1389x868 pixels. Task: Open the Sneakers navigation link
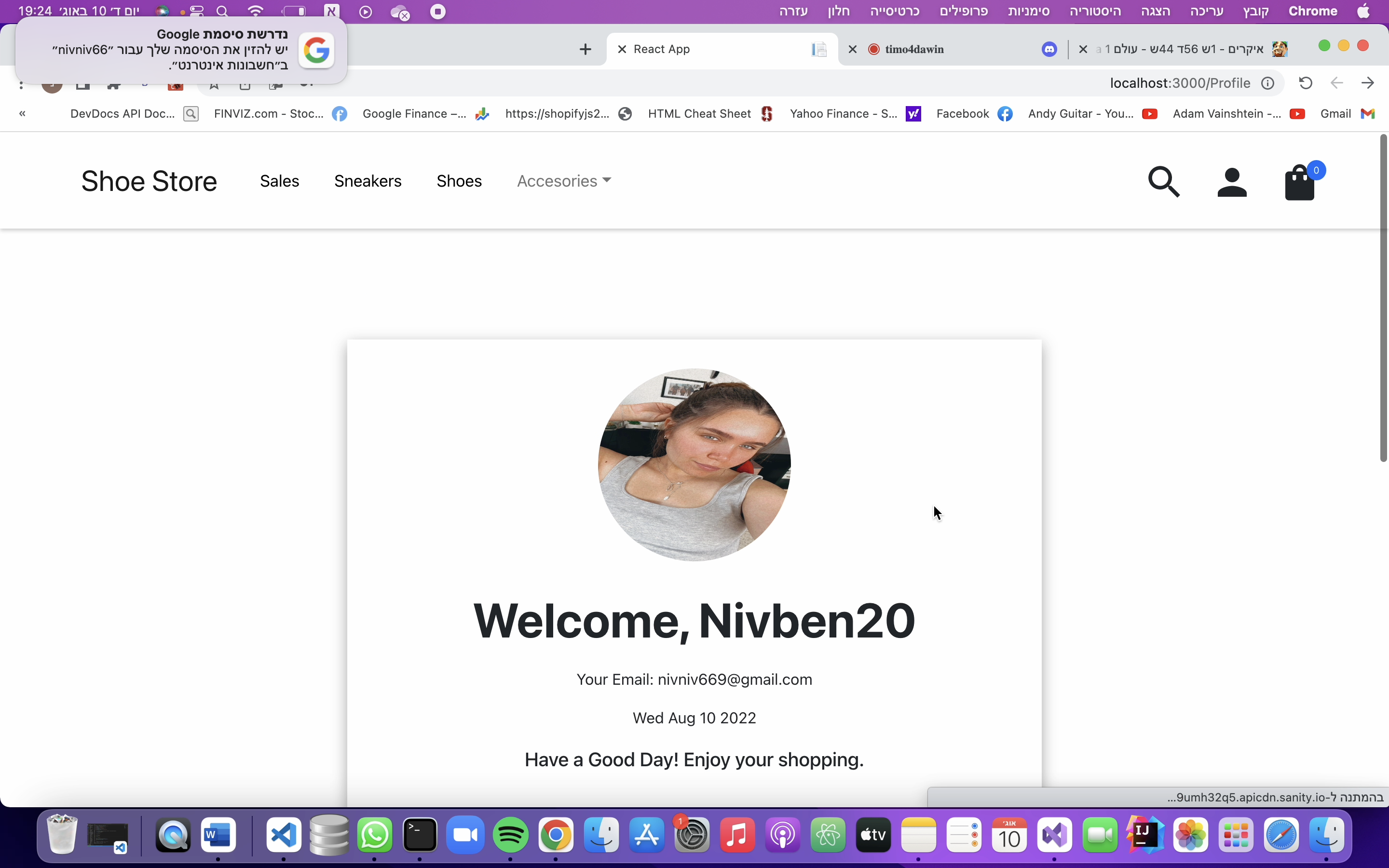tap(368, 181)
